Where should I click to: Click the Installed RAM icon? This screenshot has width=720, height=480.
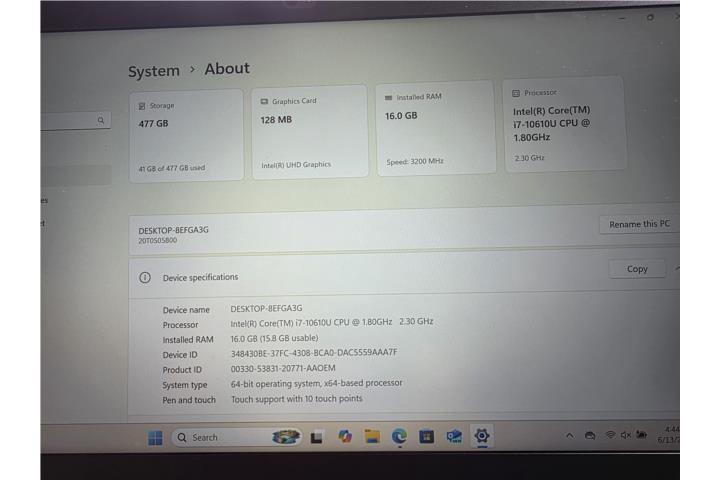pos(388,98)
